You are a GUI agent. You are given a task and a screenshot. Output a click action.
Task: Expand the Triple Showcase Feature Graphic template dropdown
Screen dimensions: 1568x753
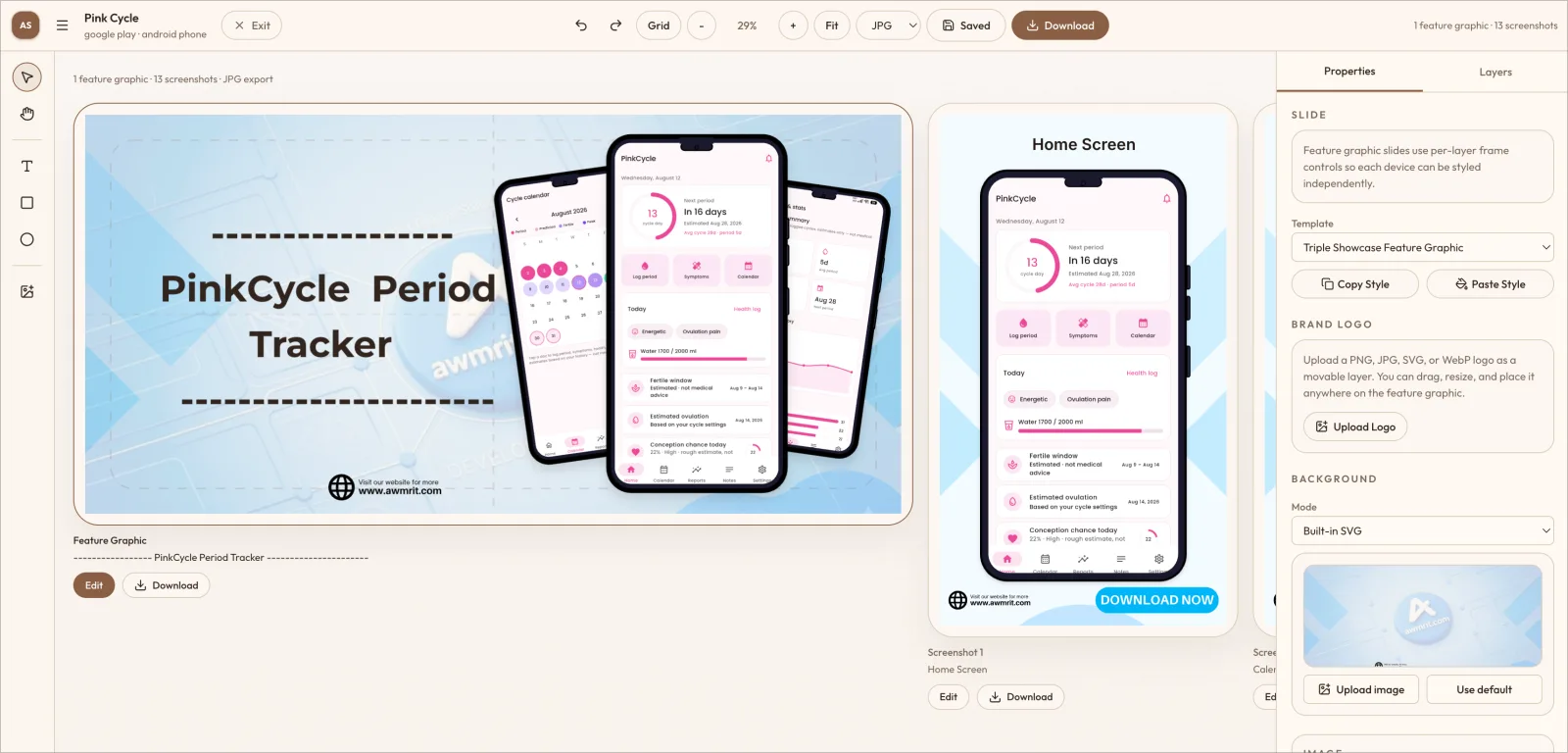click(x=1422, y=247)
